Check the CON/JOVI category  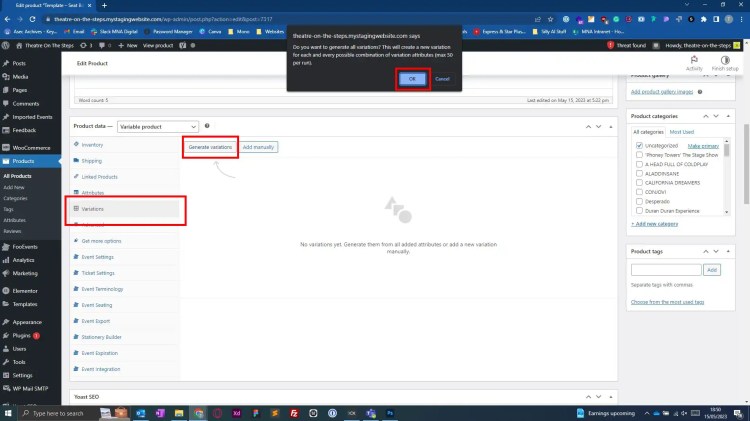point(639,192)
